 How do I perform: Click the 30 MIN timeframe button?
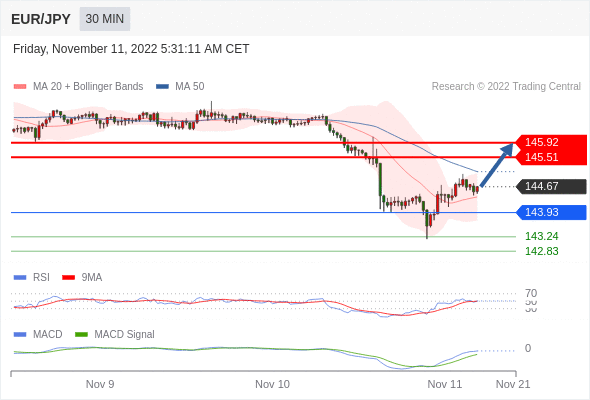pyautogui.click(x=105, y=19)
